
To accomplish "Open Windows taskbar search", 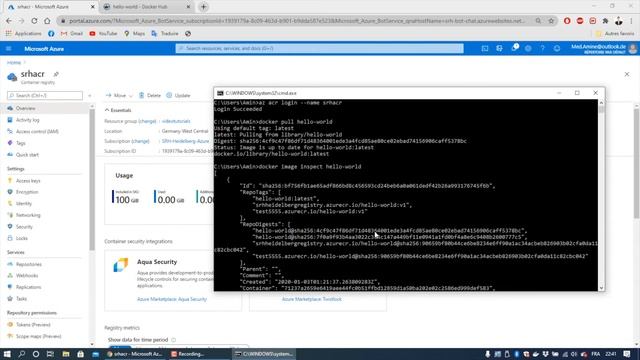I will [21, 354].
